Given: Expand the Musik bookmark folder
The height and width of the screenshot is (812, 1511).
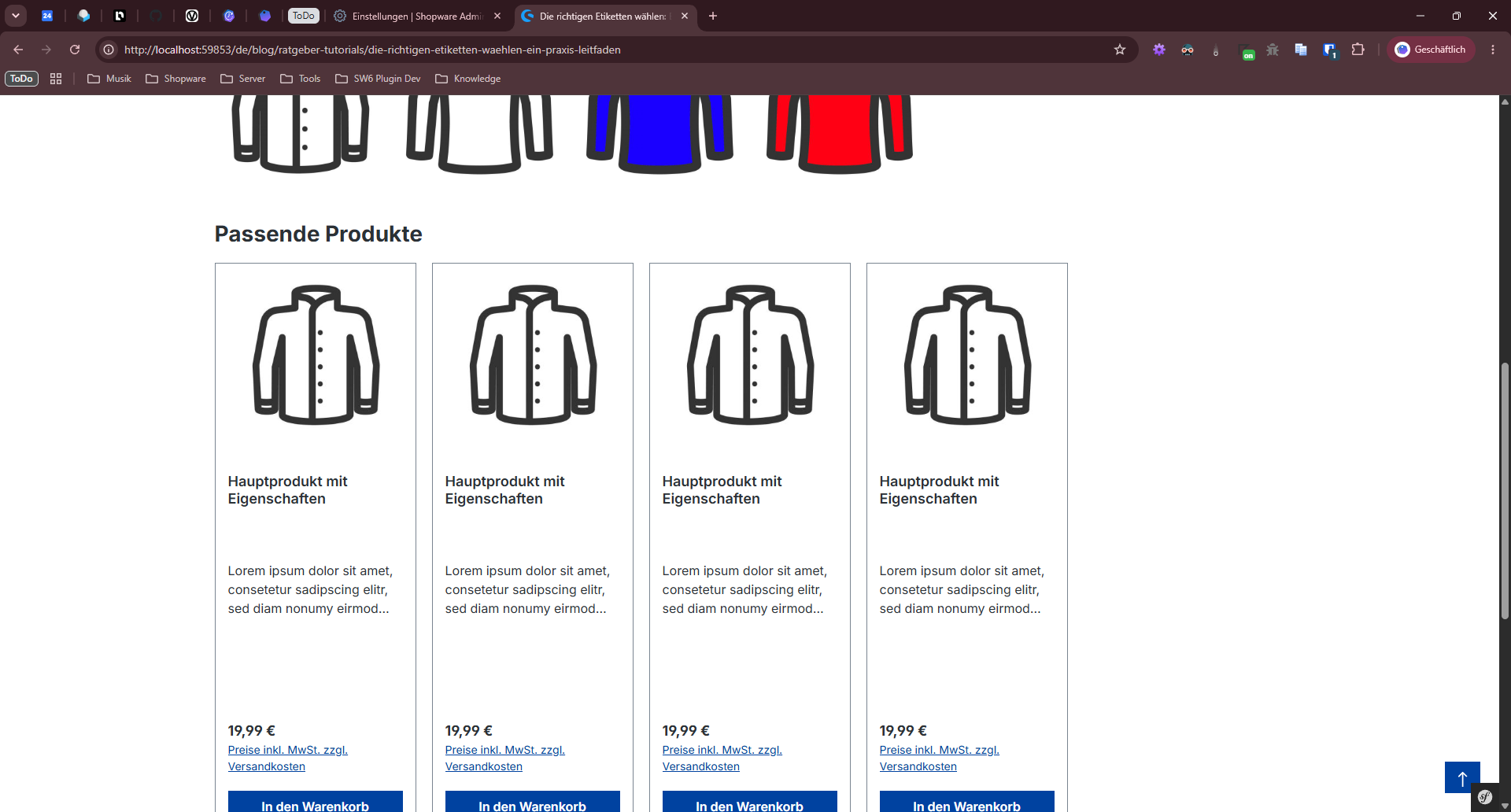Looking at the screenshot, I should click(109, 79).
